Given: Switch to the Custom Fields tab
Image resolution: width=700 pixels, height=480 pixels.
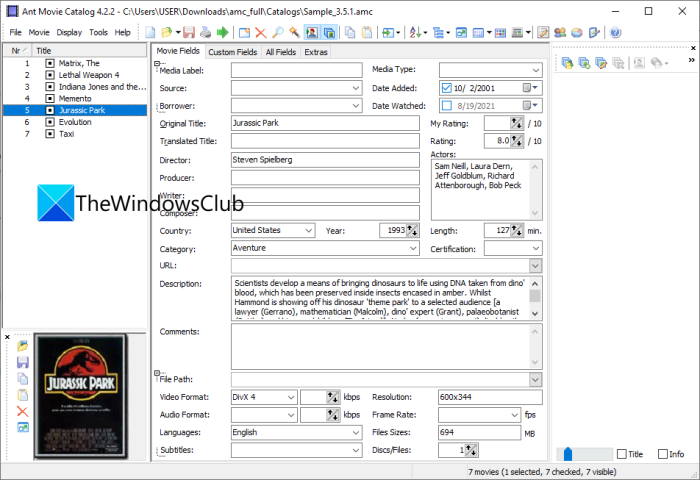Looking at the screenshot, I should point(232,51).
